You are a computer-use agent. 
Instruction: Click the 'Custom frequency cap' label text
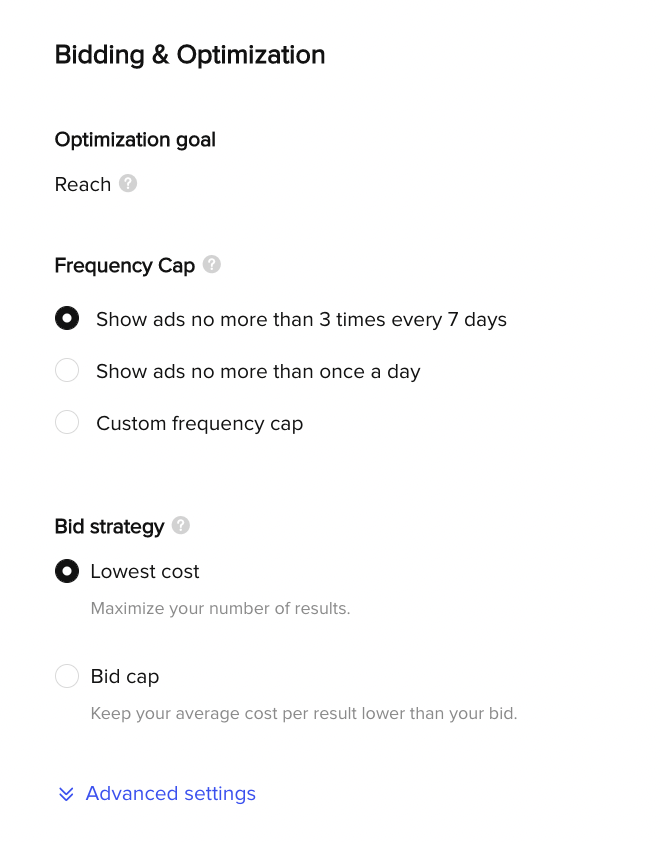click(199, 424)
